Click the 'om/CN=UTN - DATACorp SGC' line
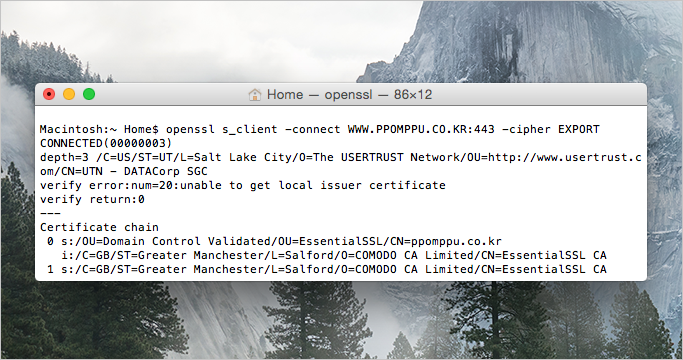 point(124,171)
